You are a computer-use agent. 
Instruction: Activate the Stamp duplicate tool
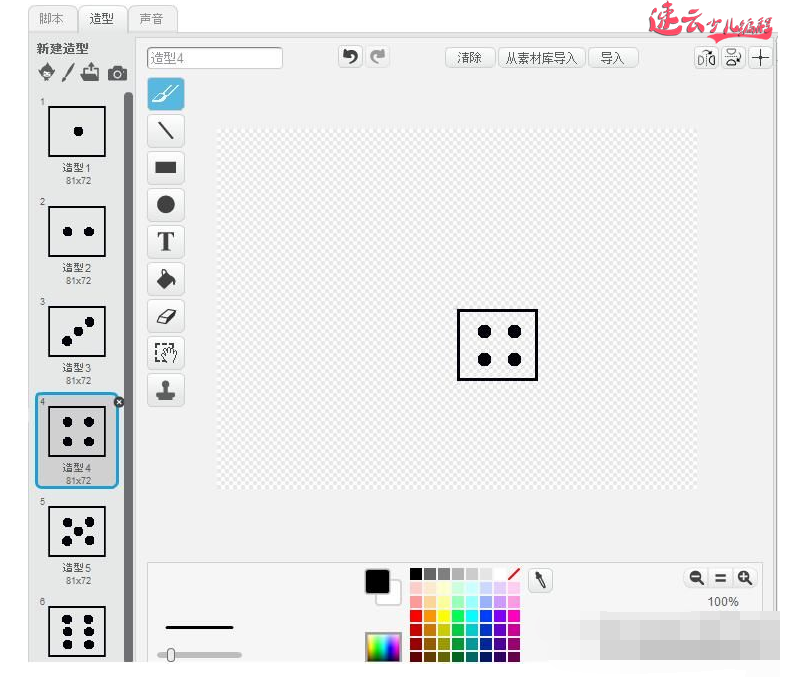pos(166,390)
